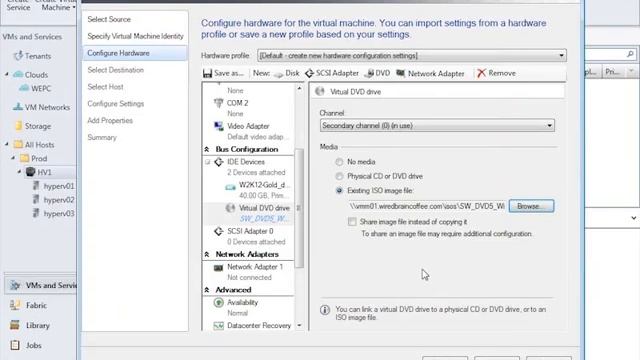Go to the Configure Settings step
640x360 pixels.
(x=116, y=104)
